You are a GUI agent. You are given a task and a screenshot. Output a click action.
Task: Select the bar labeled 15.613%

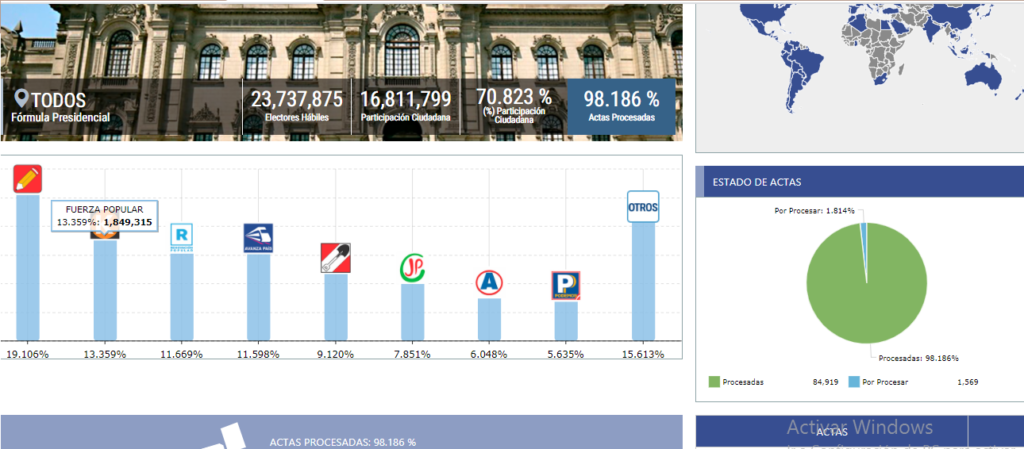pos(642,282)
